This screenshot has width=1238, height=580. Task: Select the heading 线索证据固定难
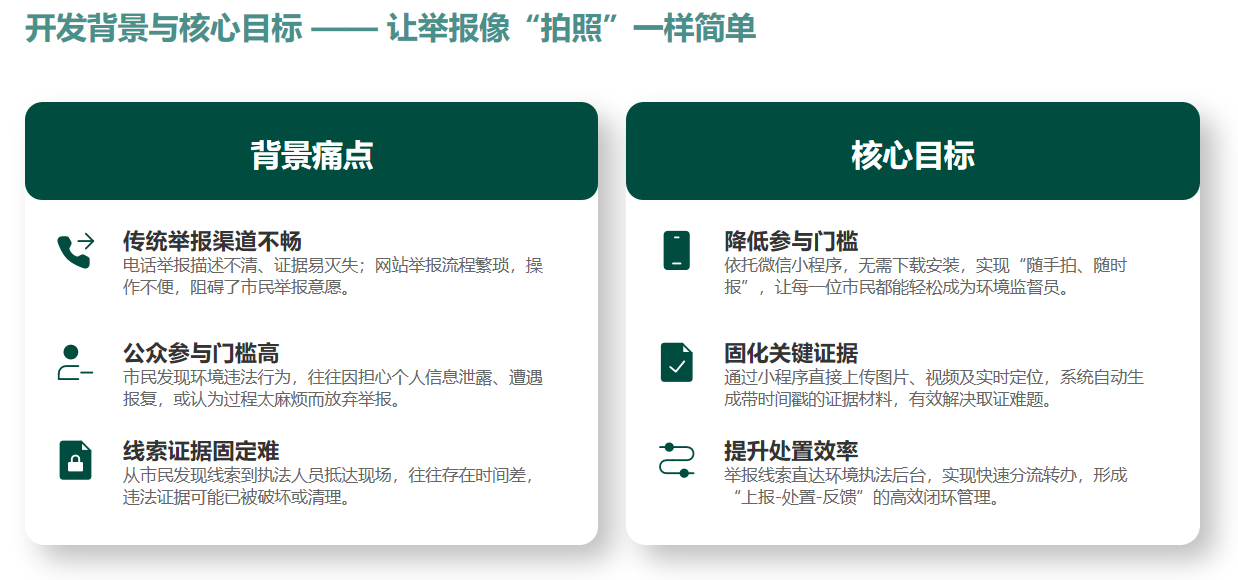pos(201,451)
